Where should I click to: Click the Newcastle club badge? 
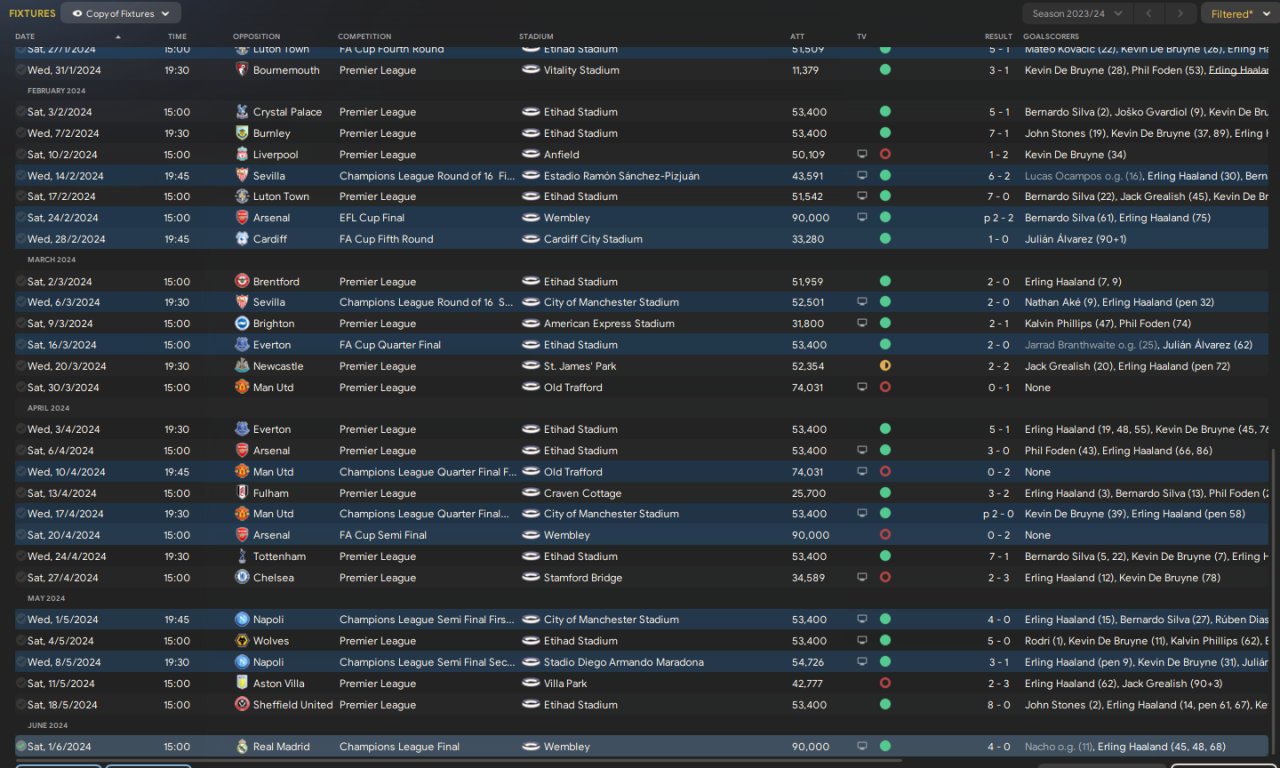pos(241,366)
